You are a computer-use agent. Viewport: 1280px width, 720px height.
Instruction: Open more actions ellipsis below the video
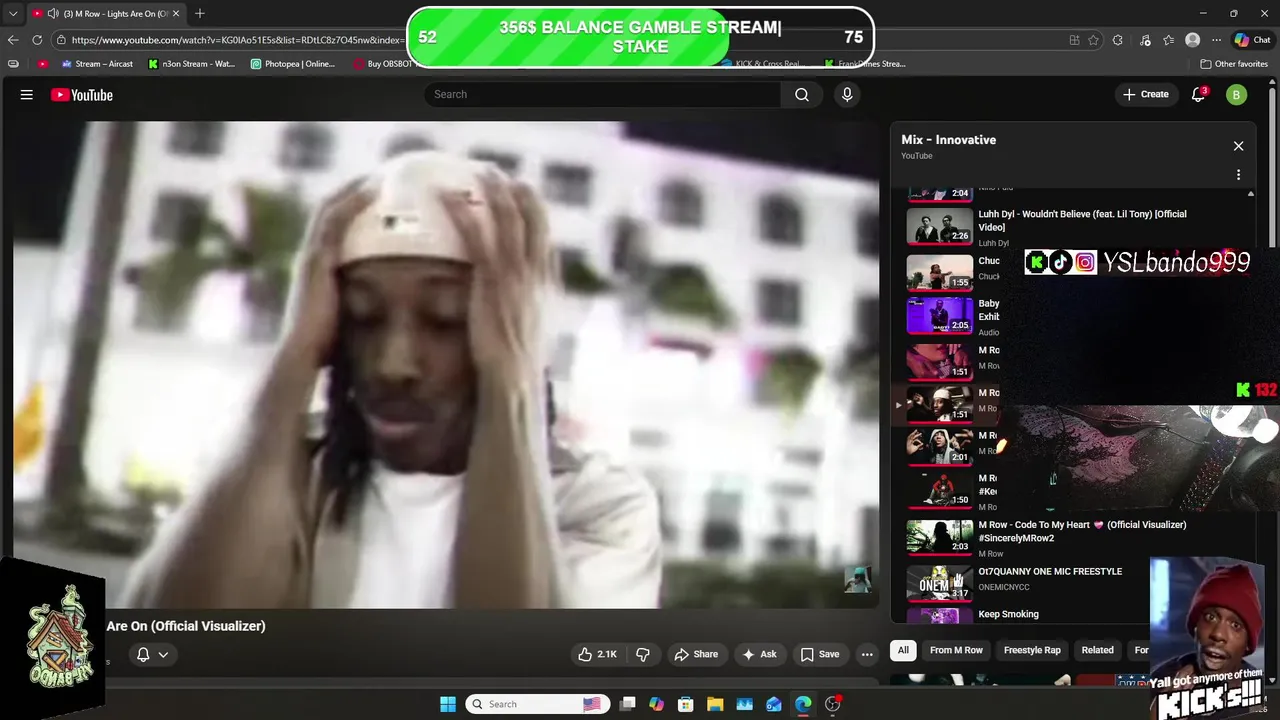867,654
